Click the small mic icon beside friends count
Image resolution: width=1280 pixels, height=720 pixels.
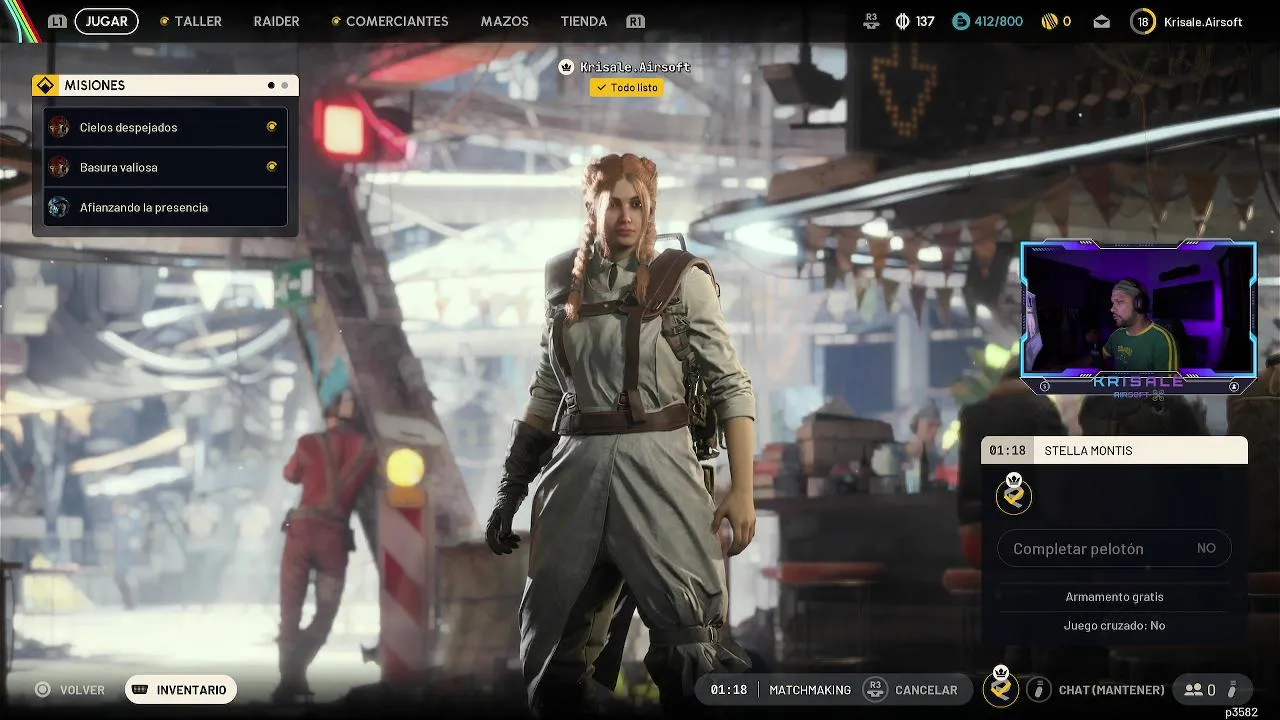tap(1233, 689)
